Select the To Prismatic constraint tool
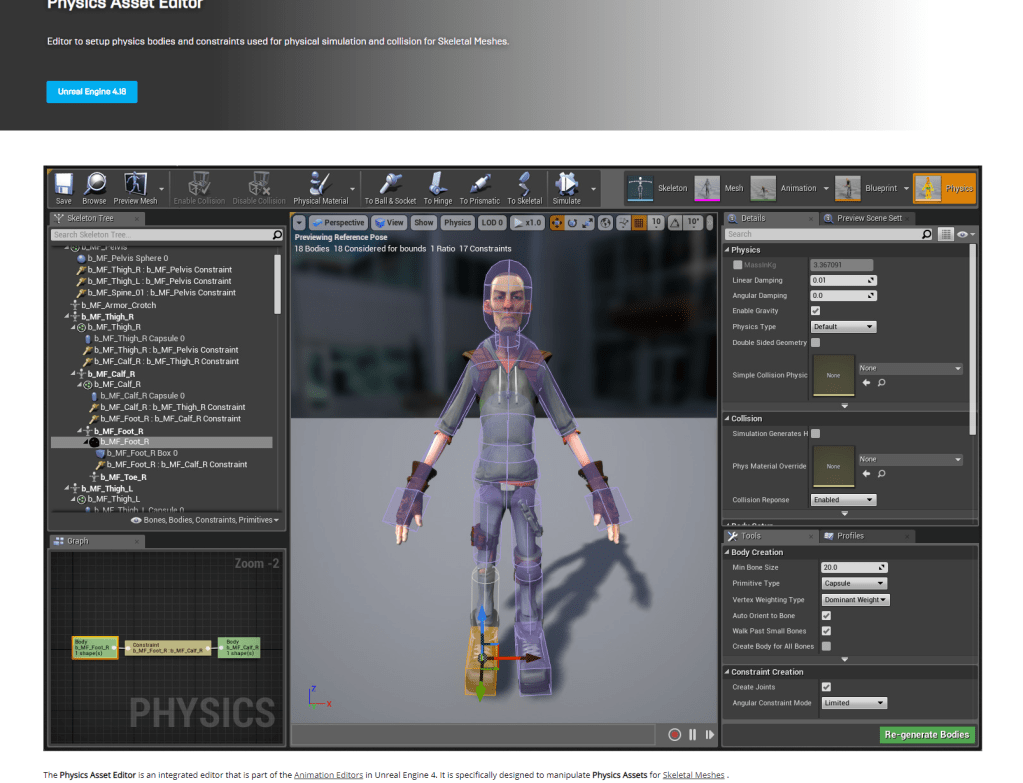This screenshot has height=783, width=1023. [x=479, y=185]
